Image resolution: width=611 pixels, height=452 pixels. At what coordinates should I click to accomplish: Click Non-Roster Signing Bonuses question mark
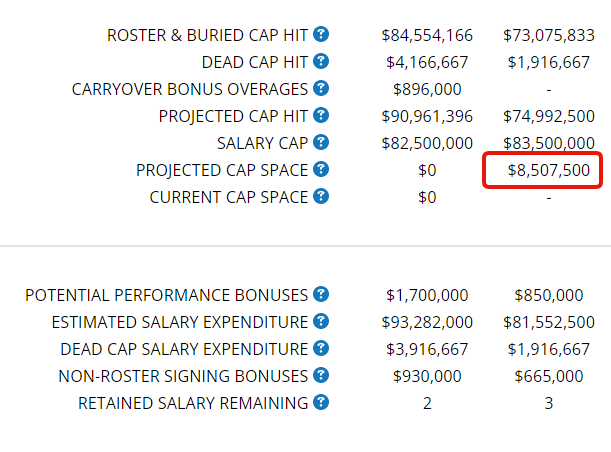click(321, 375)
